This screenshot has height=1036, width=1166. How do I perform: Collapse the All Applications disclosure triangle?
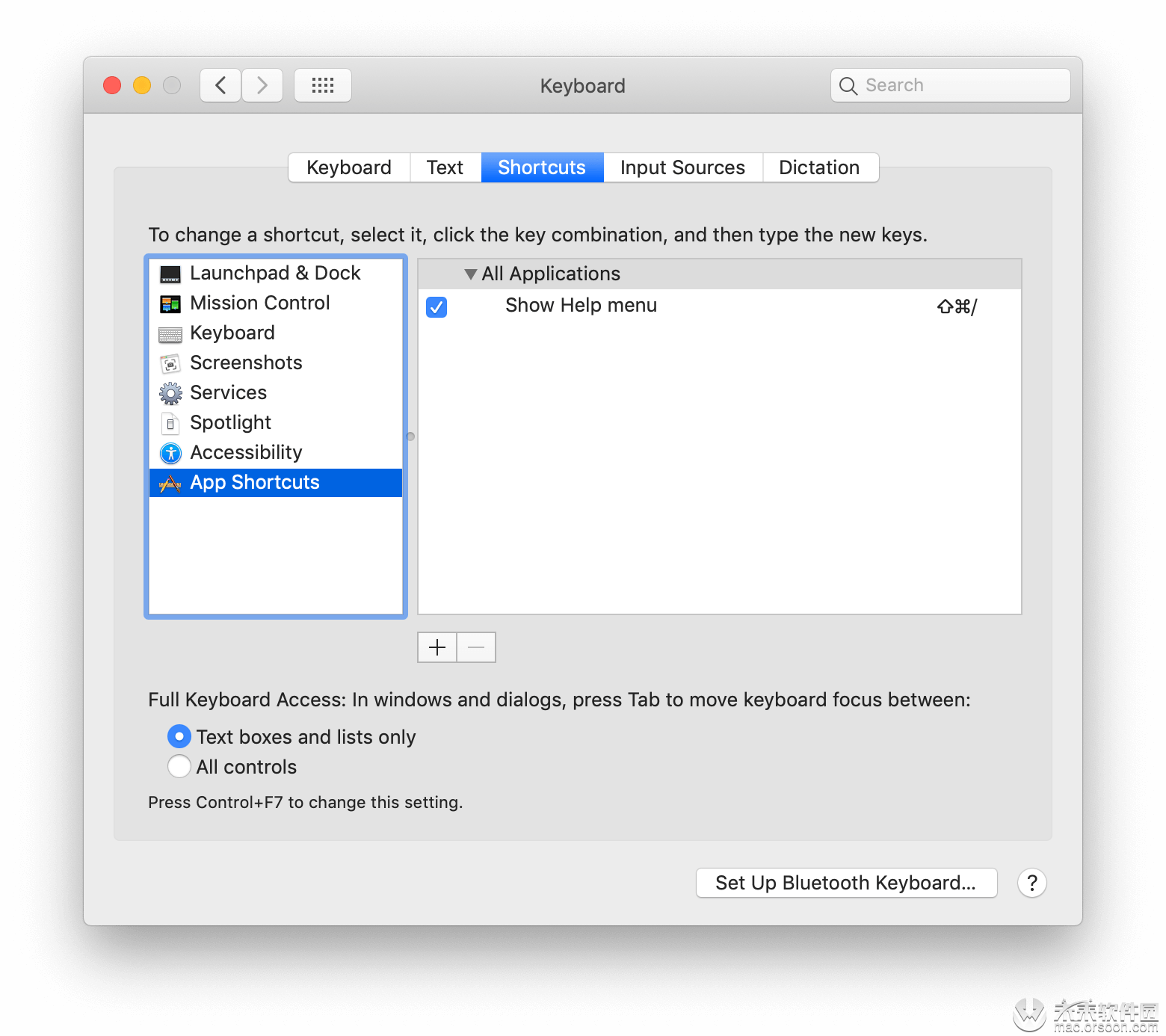[x=470, y=274]
